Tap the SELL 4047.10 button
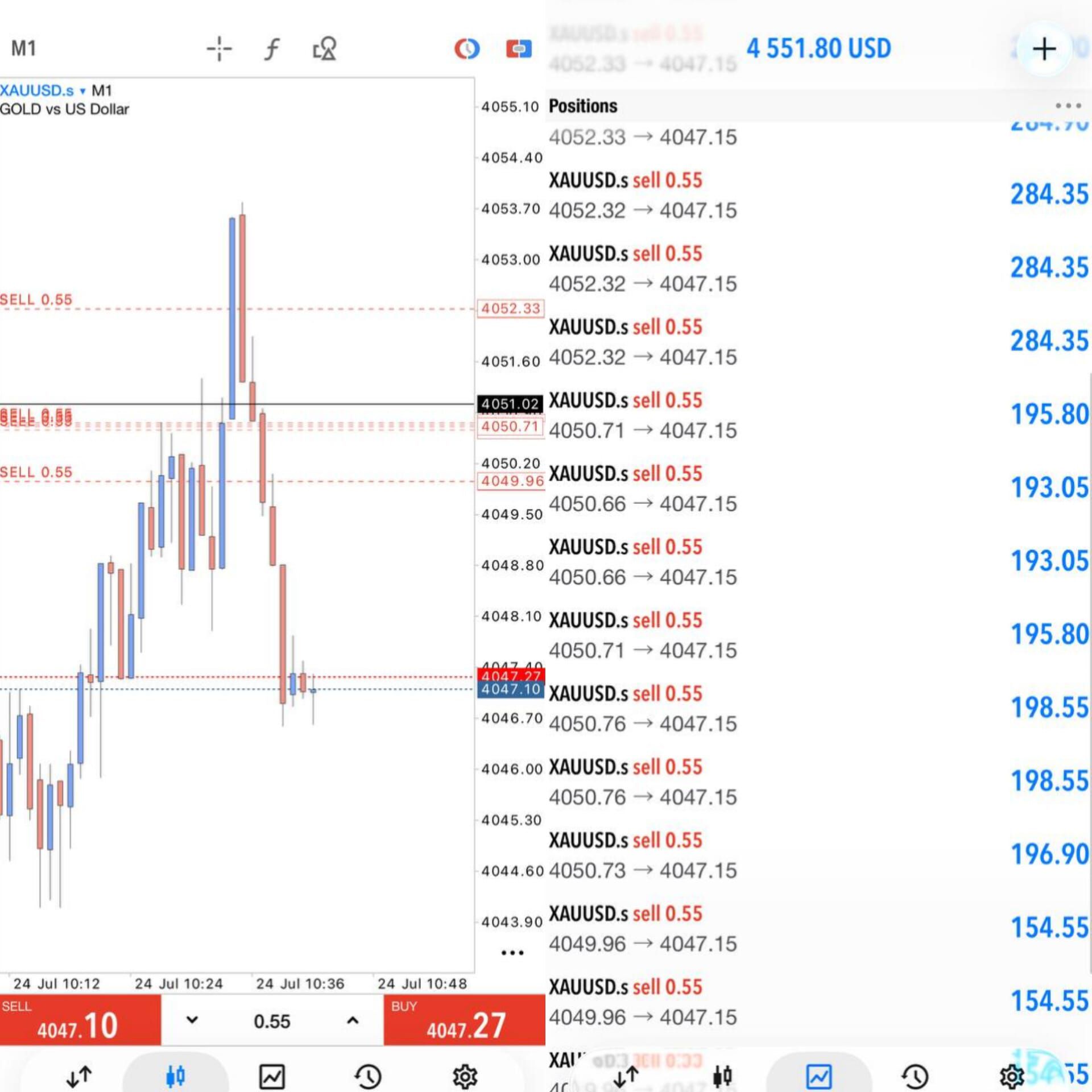Image resolution: width=1092 pixels, height=1092 pixels. (80, 1020)
